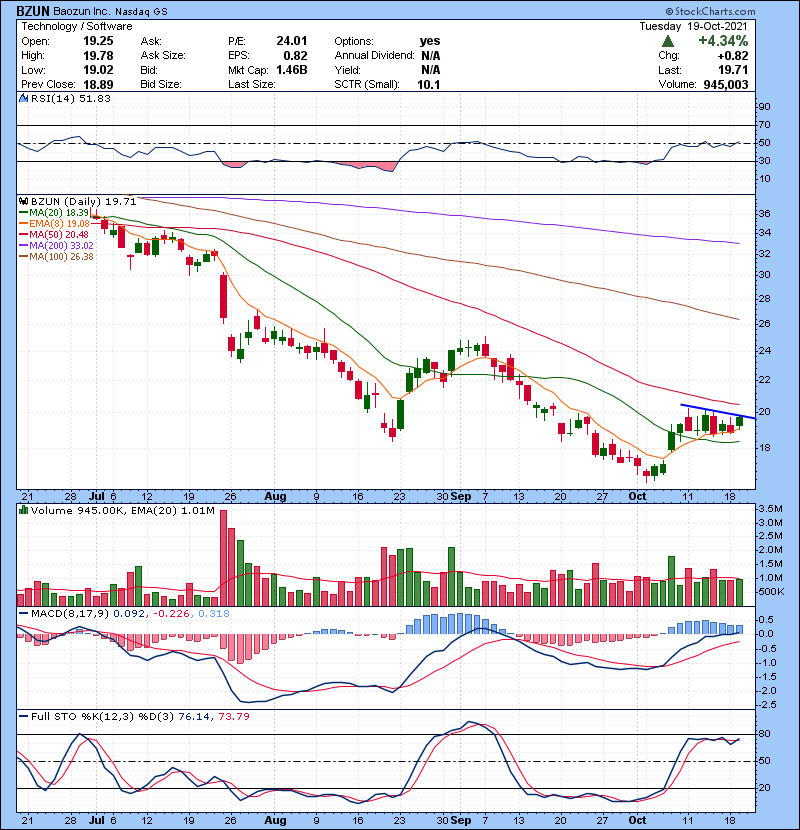The image size is (800, 830).
Task: Click the Bid: label
Action: [x=149, y=70]
